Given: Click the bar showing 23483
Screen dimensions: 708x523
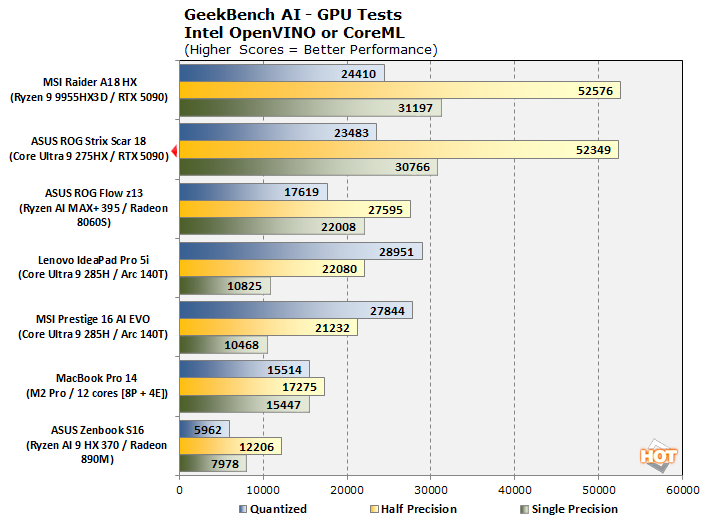Looking at the screenshot, I should pyautogui.click(x=278, y=132).
